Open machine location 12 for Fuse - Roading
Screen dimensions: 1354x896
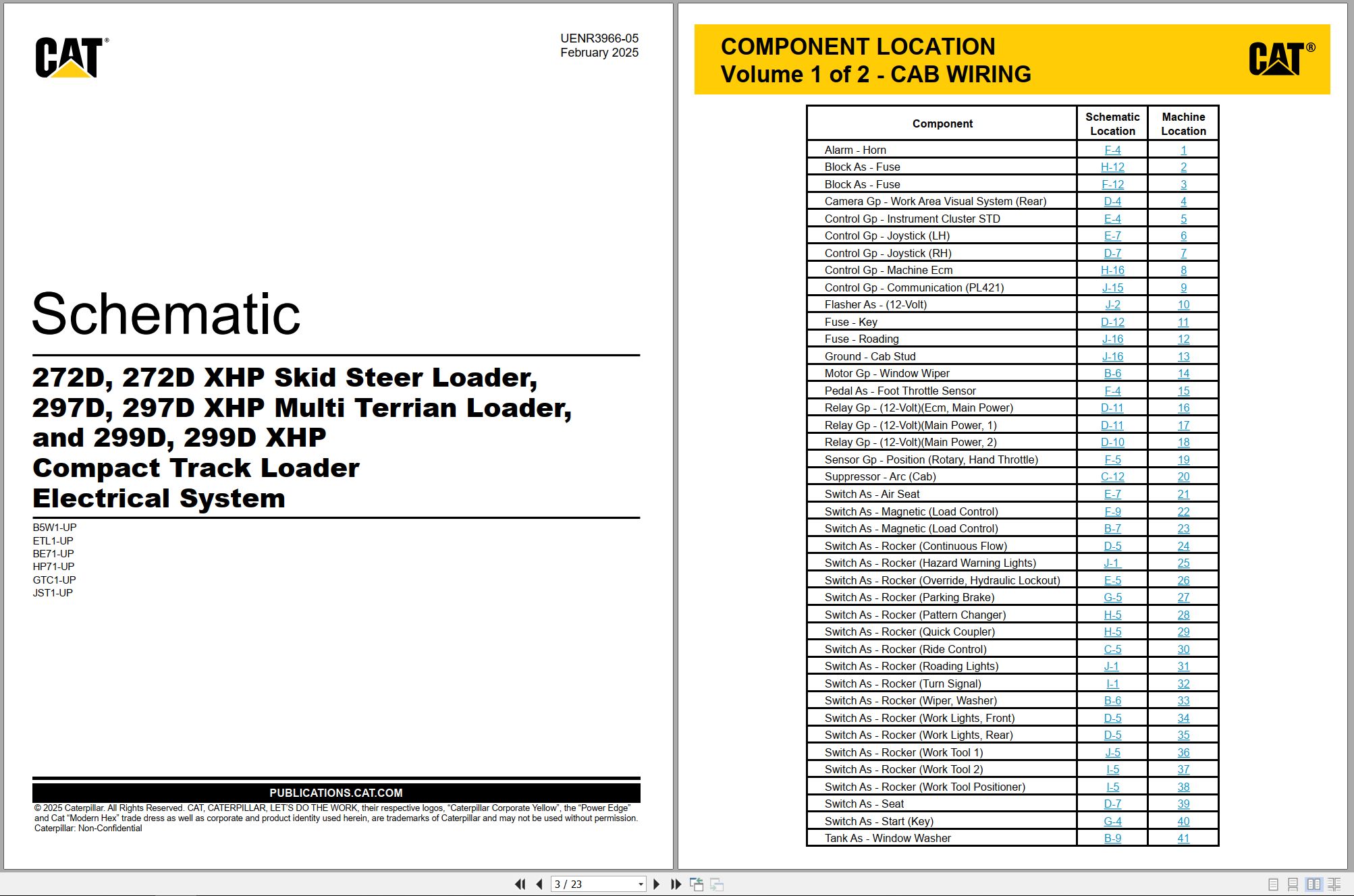[1183, 339]
